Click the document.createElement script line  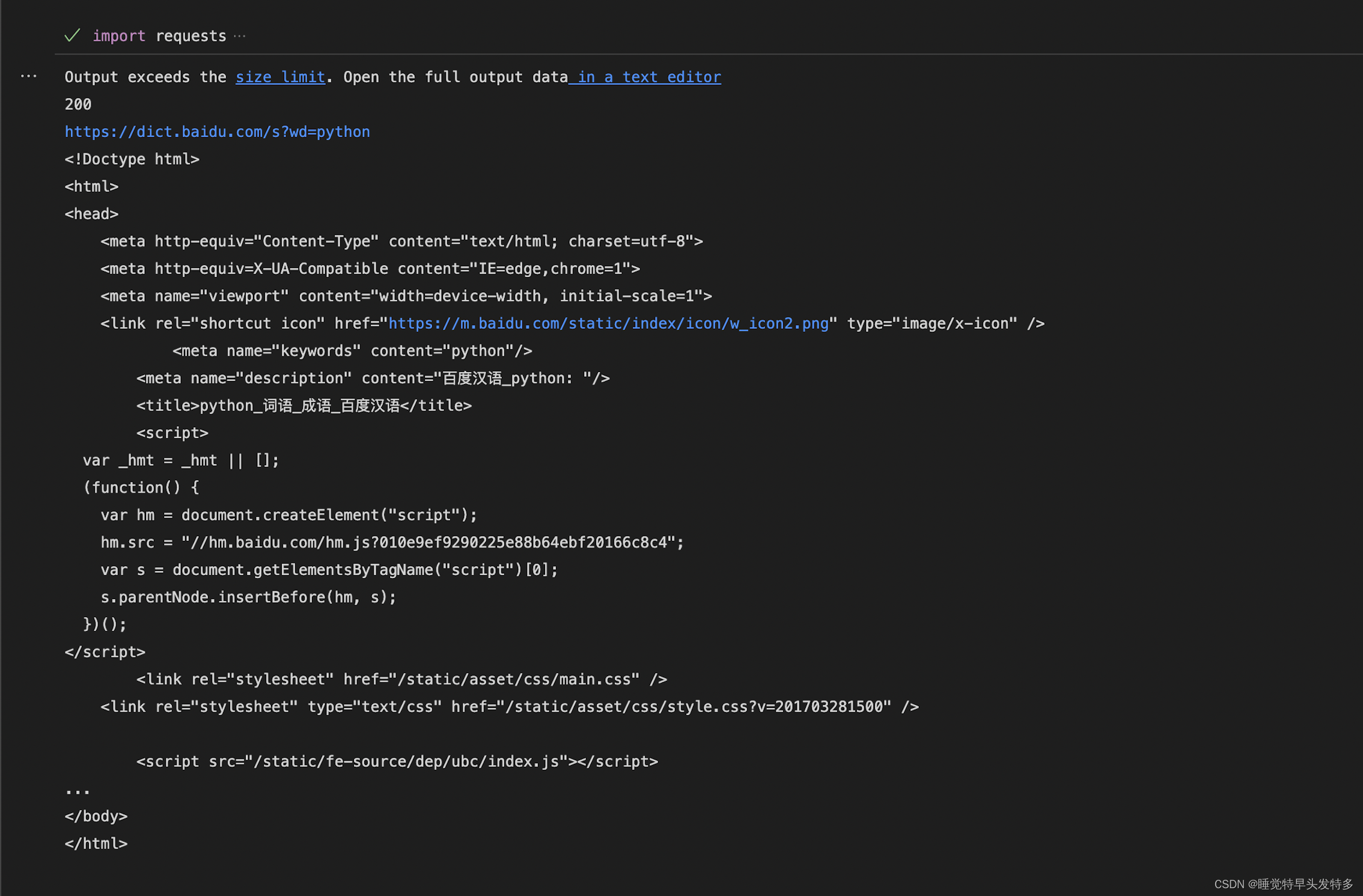(x=289, y=515)
